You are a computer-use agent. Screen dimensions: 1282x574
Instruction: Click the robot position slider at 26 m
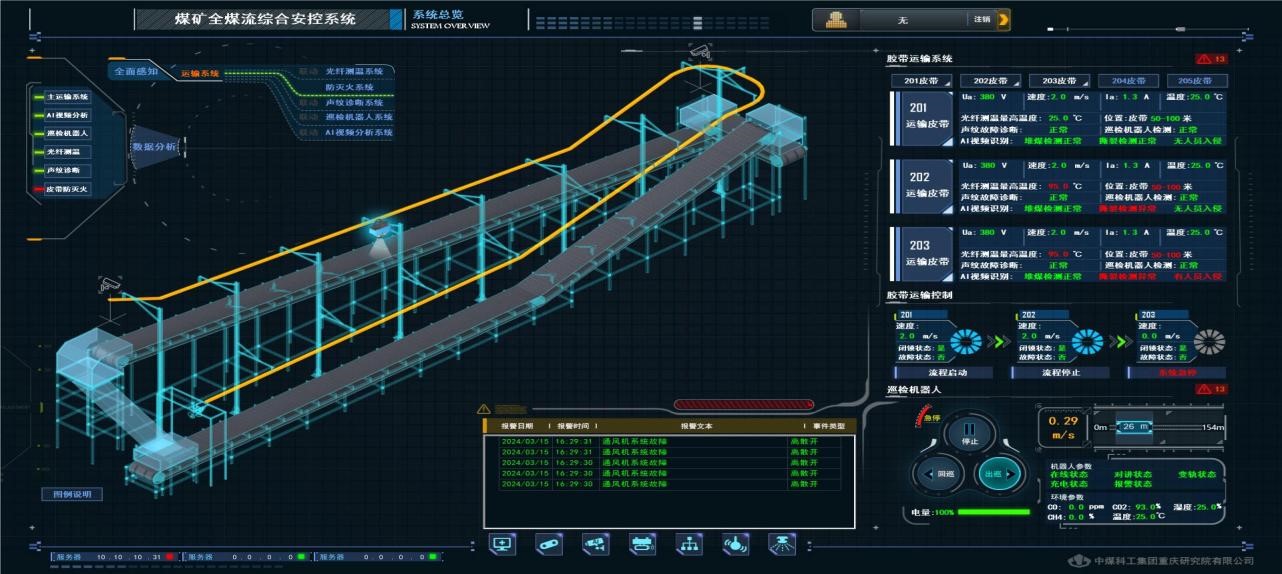pos(1132,427)
